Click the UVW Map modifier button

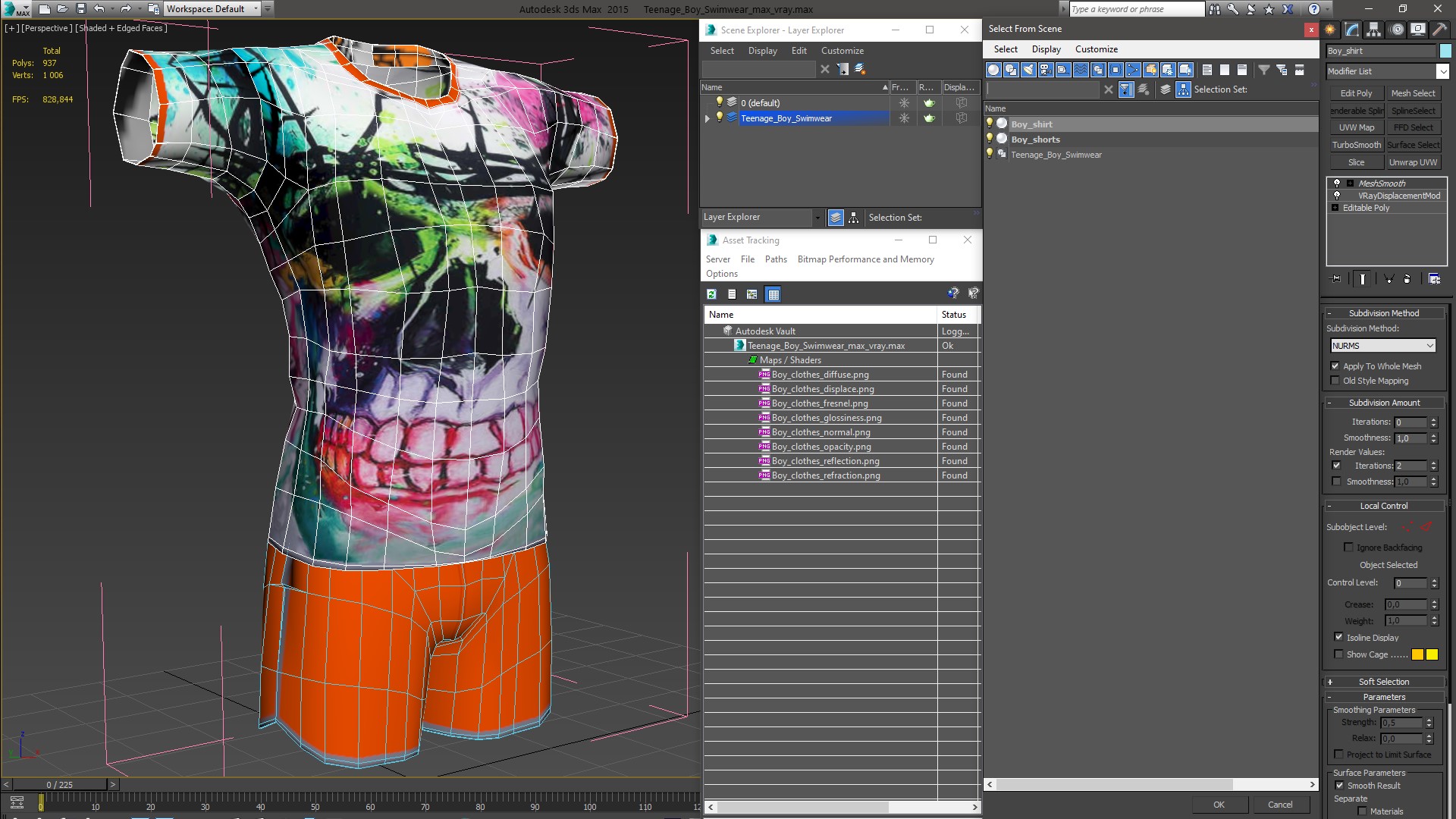click(1356, 127)
